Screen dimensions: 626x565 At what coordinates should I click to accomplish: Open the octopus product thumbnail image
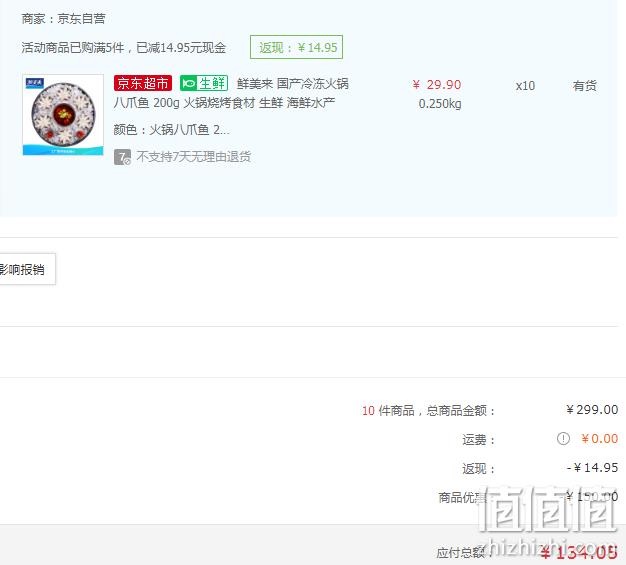point(63,115)
